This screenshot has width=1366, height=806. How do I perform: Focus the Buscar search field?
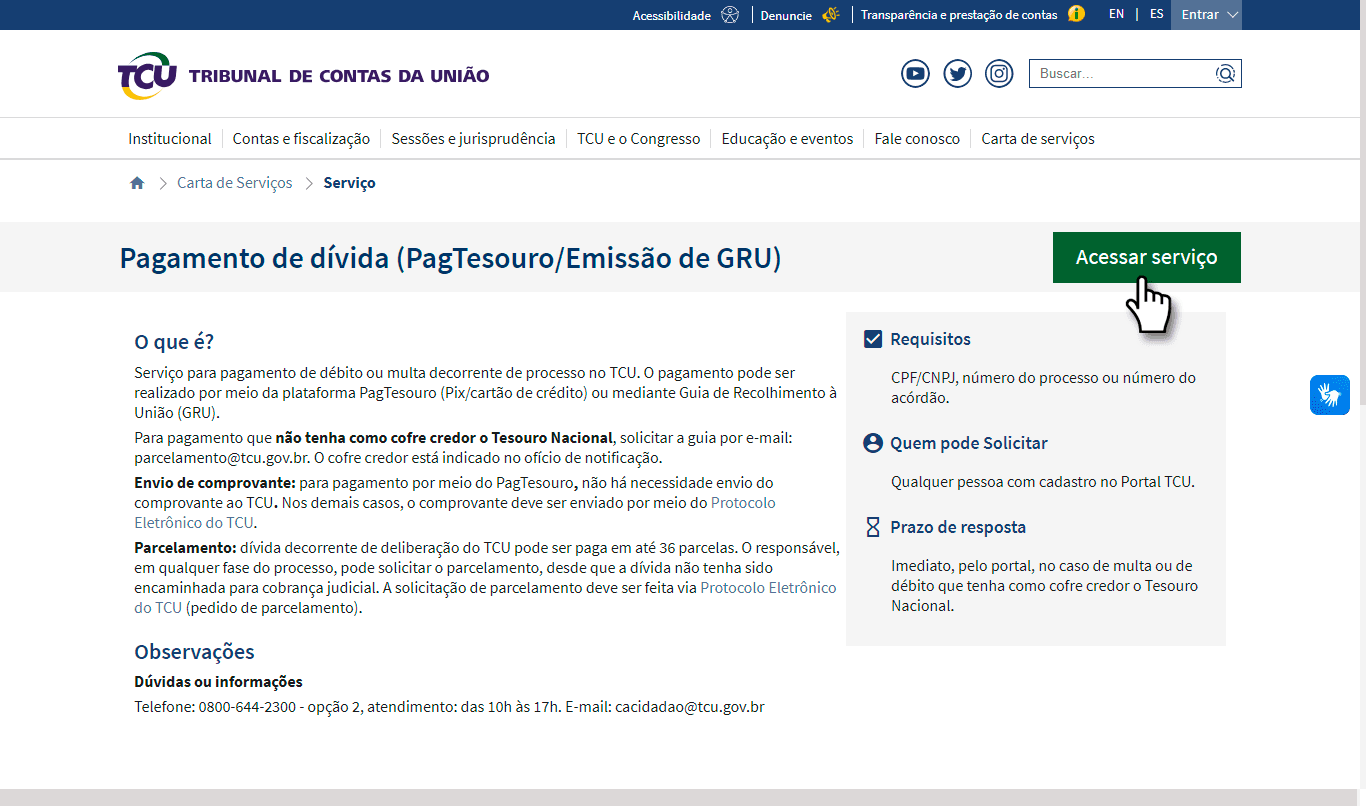pos(1120,74)
